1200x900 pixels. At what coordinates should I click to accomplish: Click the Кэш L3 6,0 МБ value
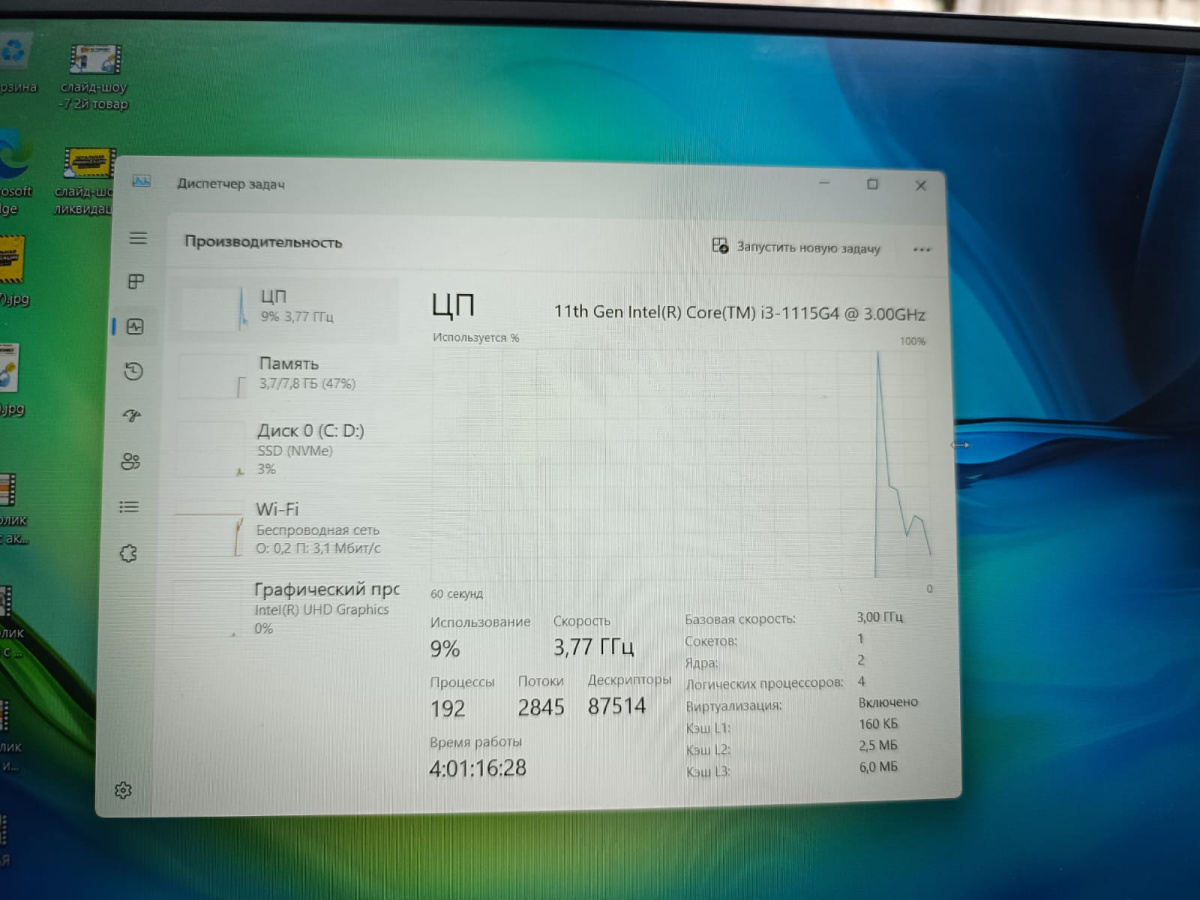click(879, 767)
